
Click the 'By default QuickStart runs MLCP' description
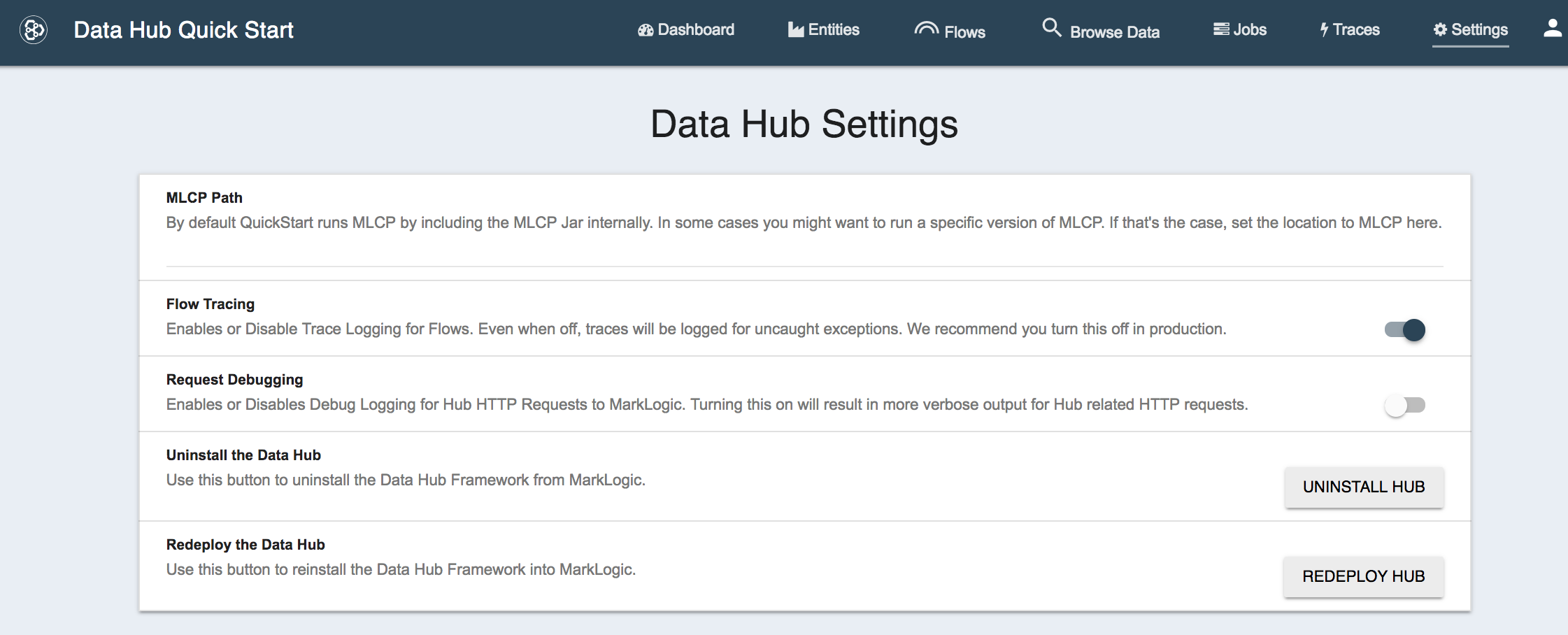(804, 223)
